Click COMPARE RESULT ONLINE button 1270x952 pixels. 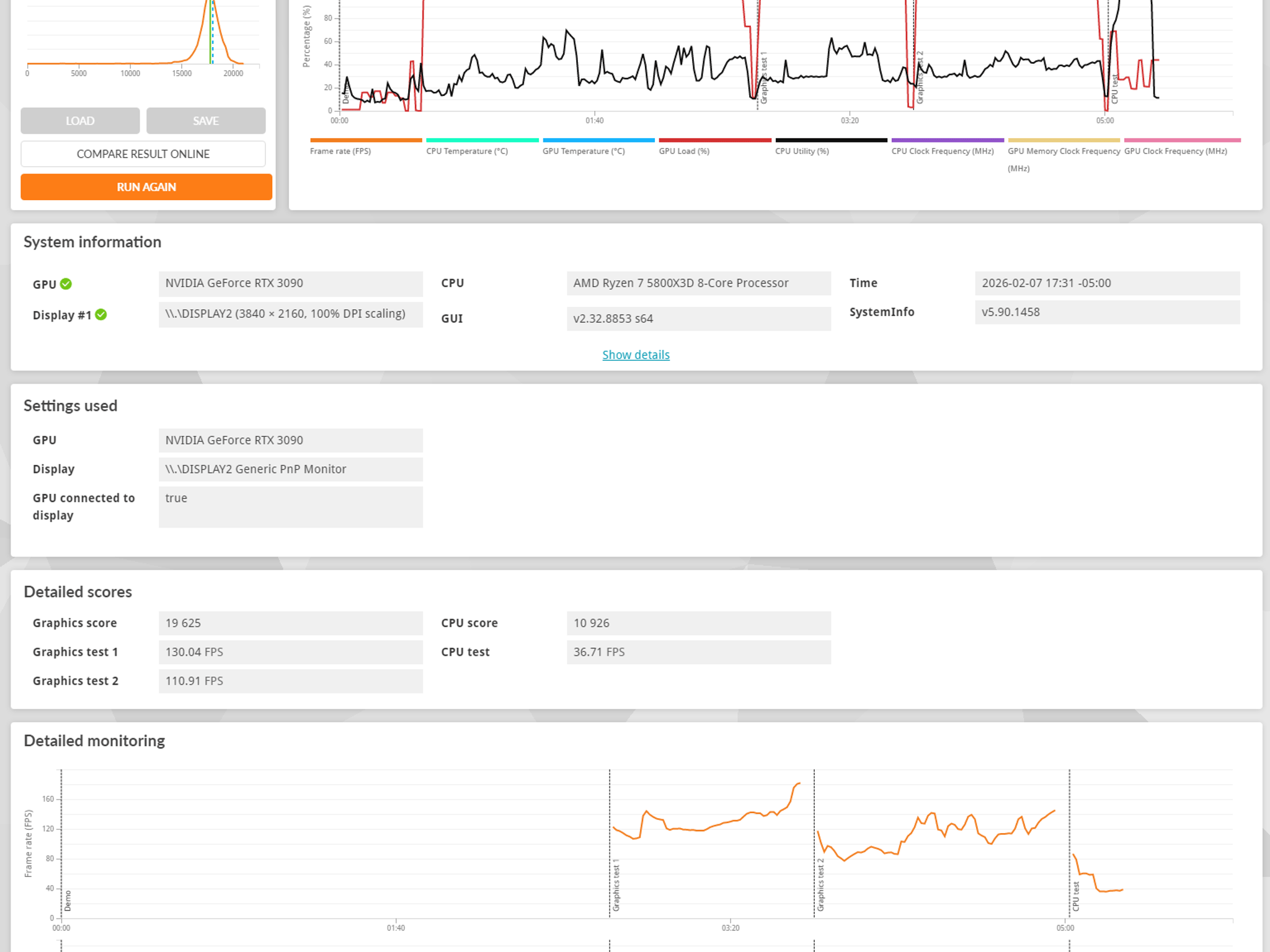[x=143, y=154]
